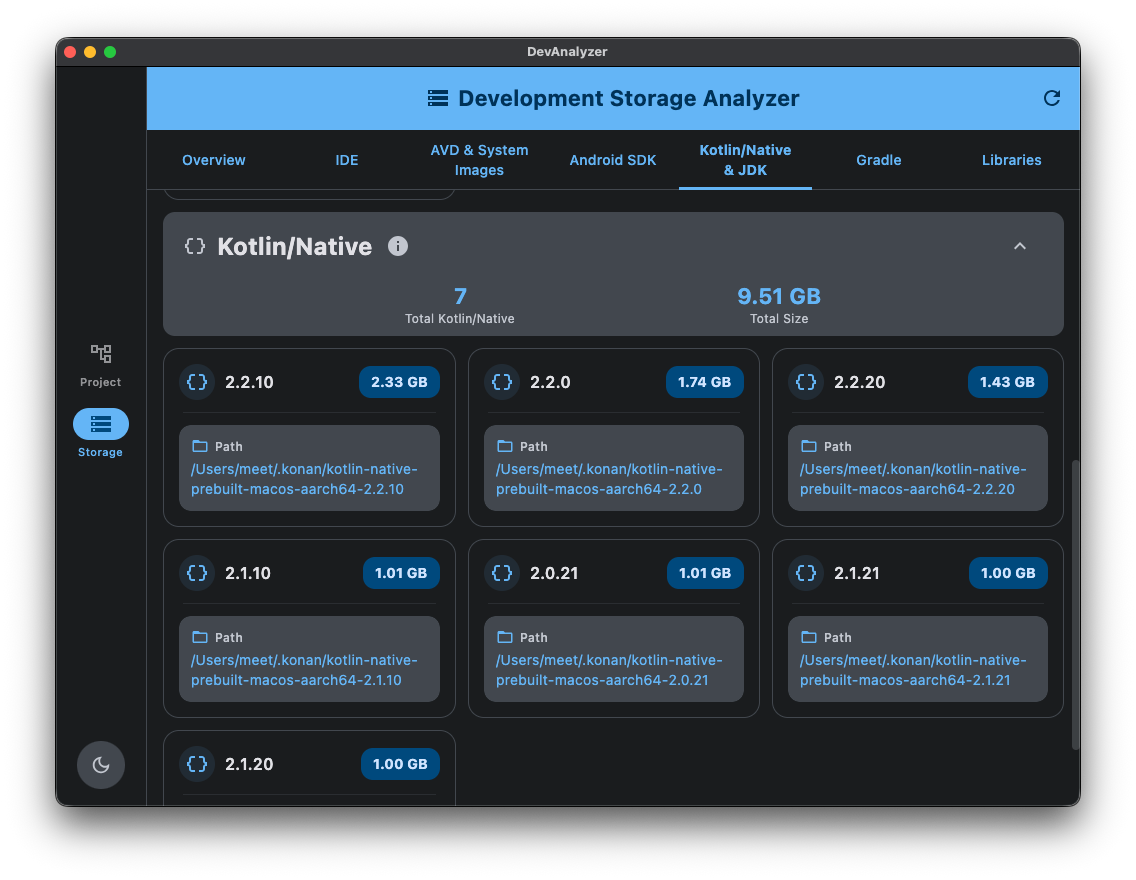Viewport: 1136px width, 880px height.
Task: Click the version label 2.1.10
Action: 248,573
